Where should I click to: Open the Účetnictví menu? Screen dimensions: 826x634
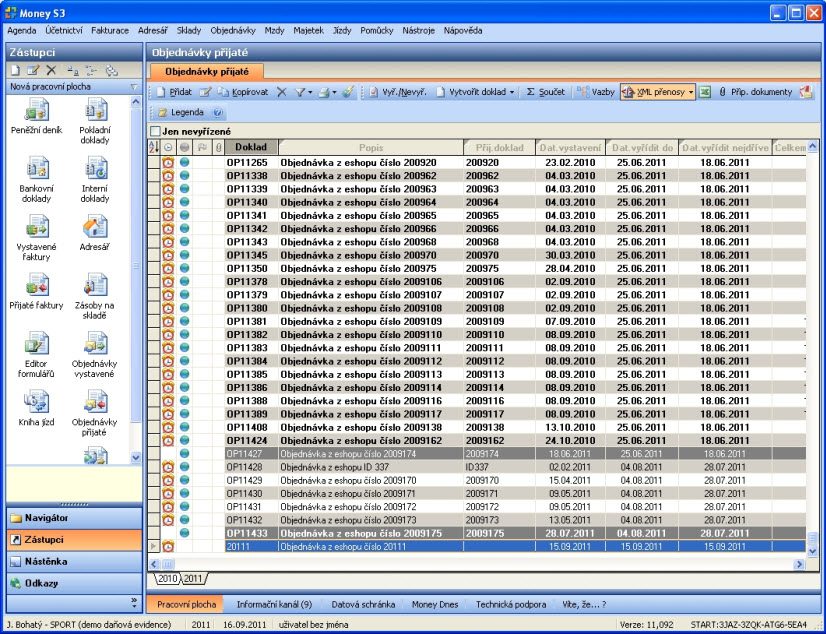click(x=65, y=31)
